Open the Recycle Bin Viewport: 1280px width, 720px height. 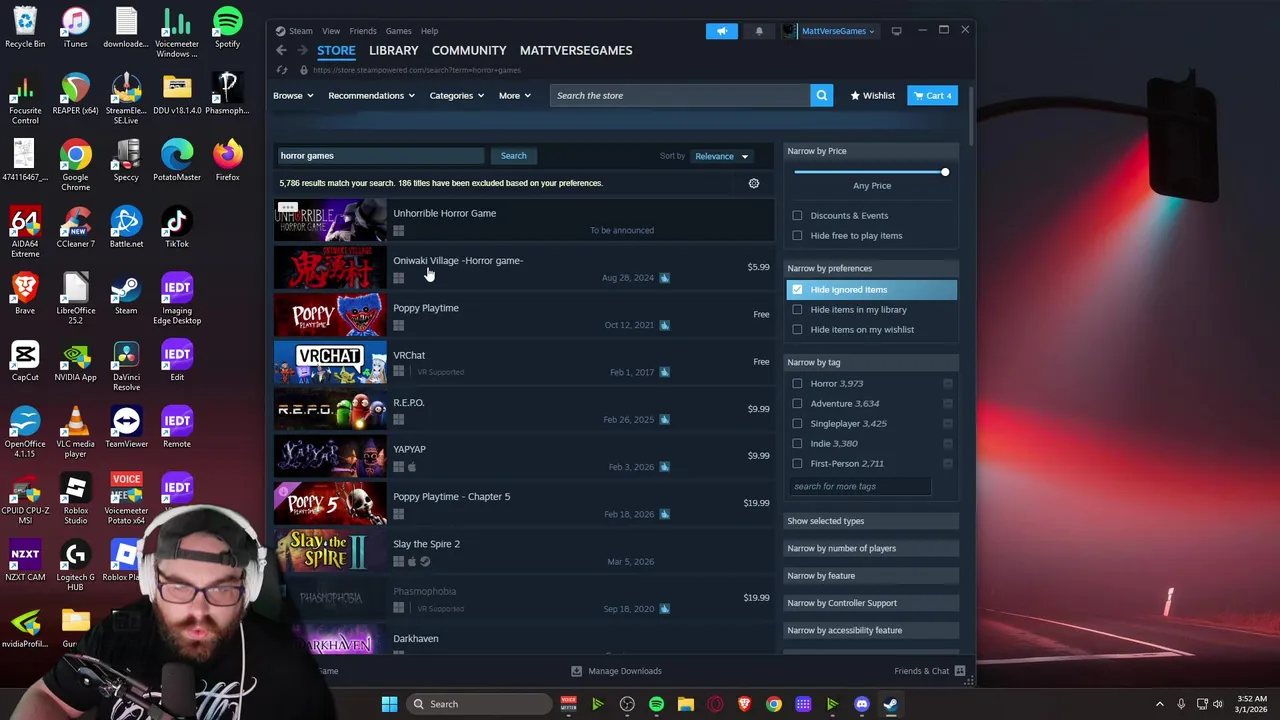pyautogui.click(x=25, y=27)
